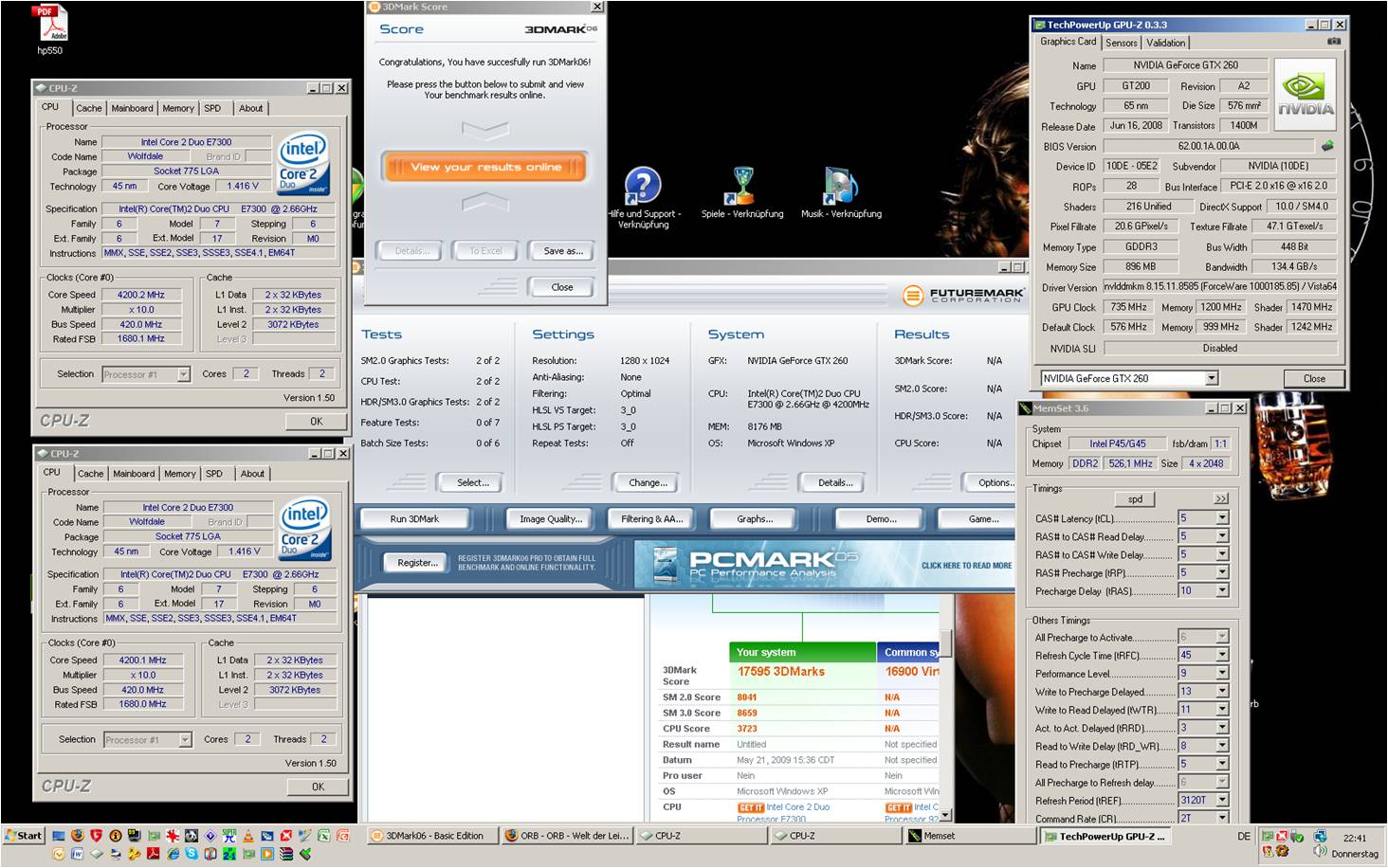Click CLICK HERE TO READ MORE link
Image resolution: width=1388 pixels, height=868 pixels.
point(966,566)
